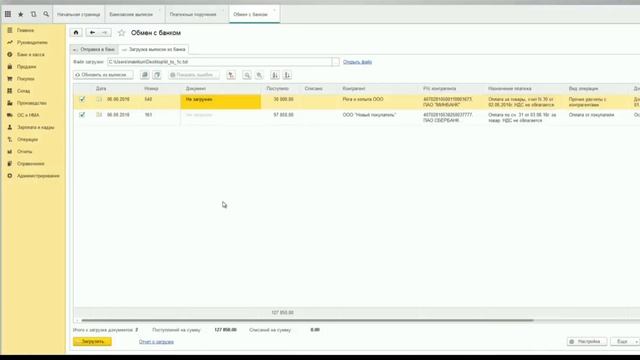Sort the list descending
Image resolution: width=640 pixels, height=360 pixels.
pyautogui.click(x=287, y=75)
